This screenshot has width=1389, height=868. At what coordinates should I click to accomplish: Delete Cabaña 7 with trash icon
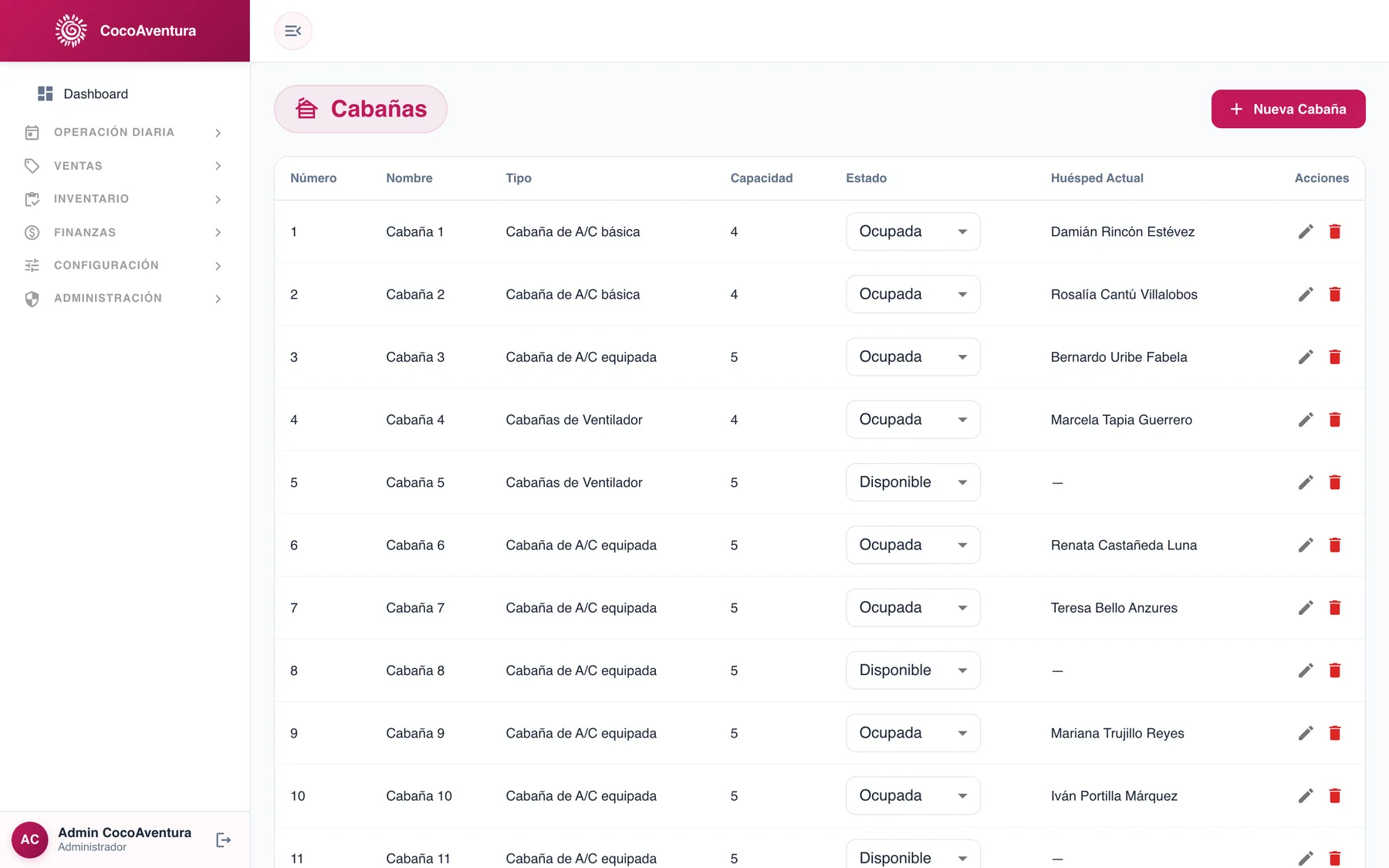(1335, 608)
